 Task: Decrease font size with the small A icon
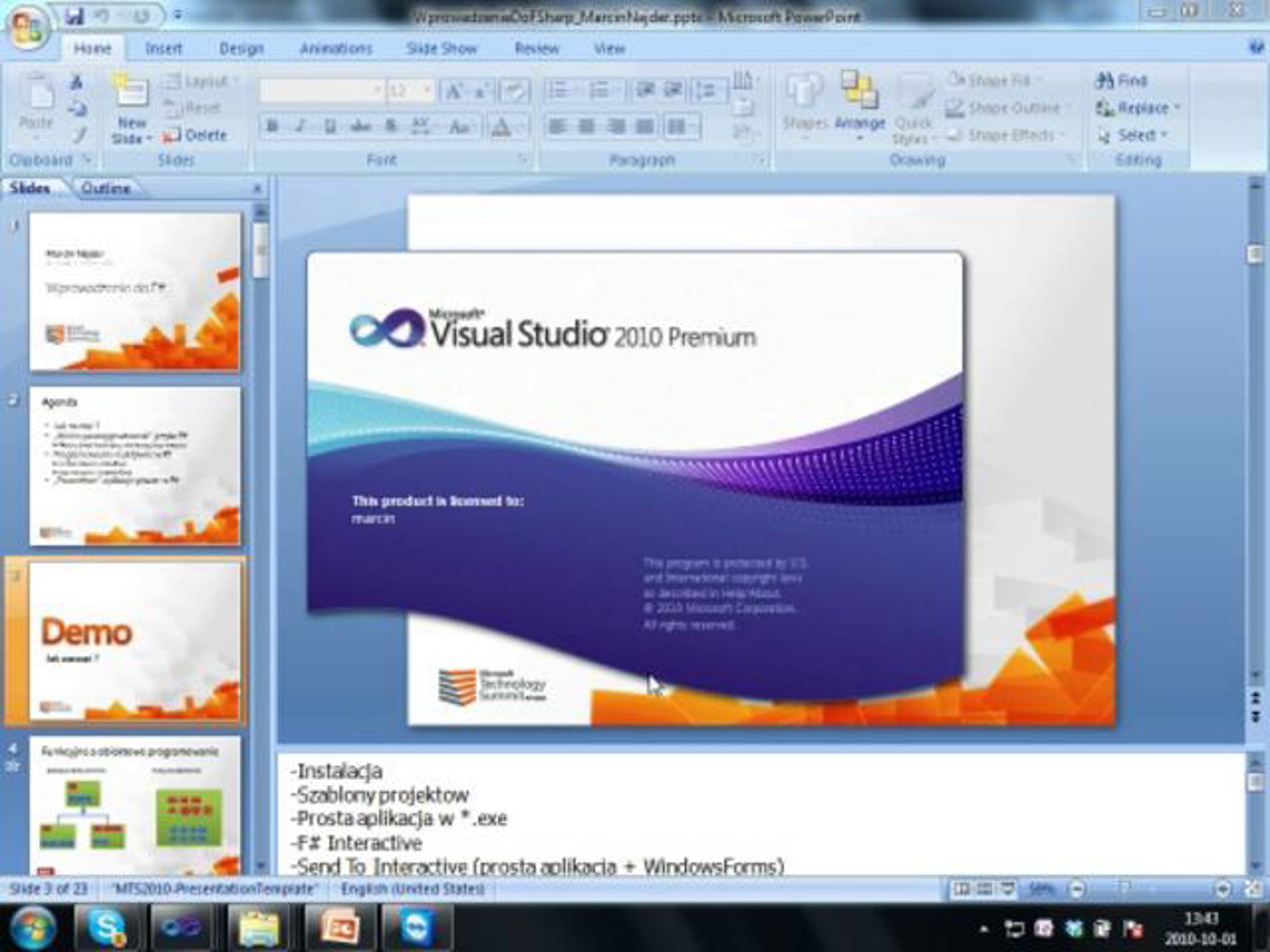(481, 91)
